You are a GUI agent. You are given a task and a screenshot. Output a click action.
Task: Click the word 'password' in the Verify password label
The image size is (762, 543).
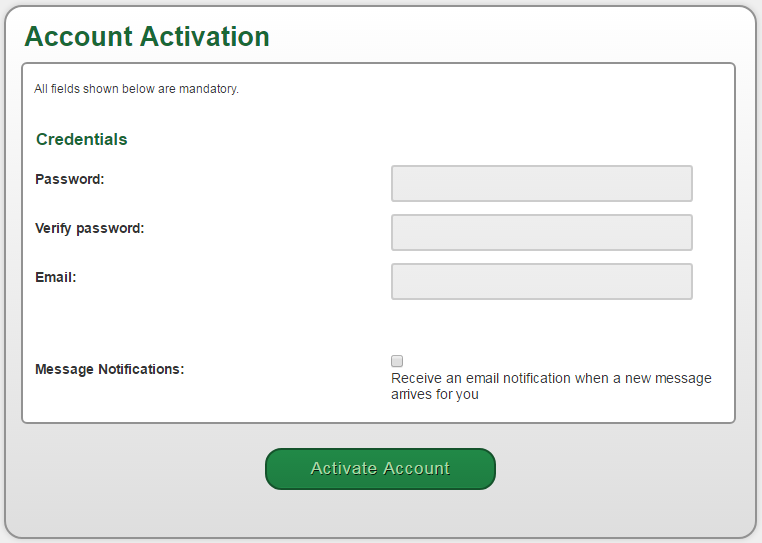click(110, 228)
